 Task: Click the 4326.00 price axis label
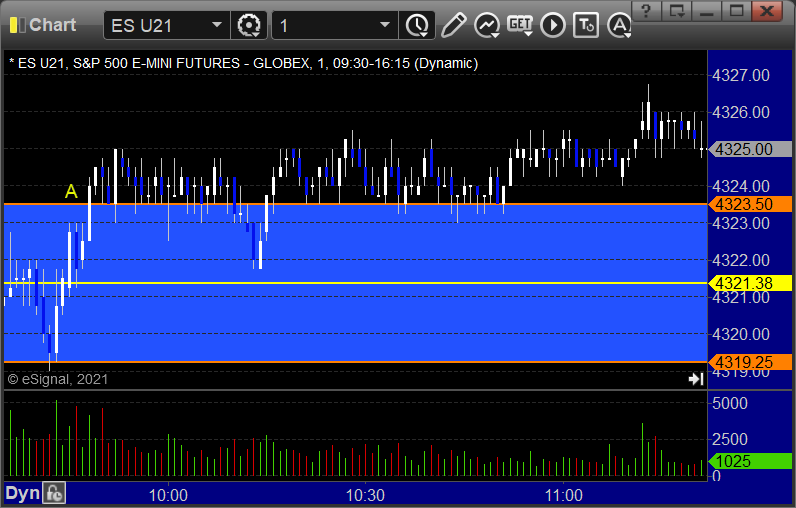(x=741, y=112)
